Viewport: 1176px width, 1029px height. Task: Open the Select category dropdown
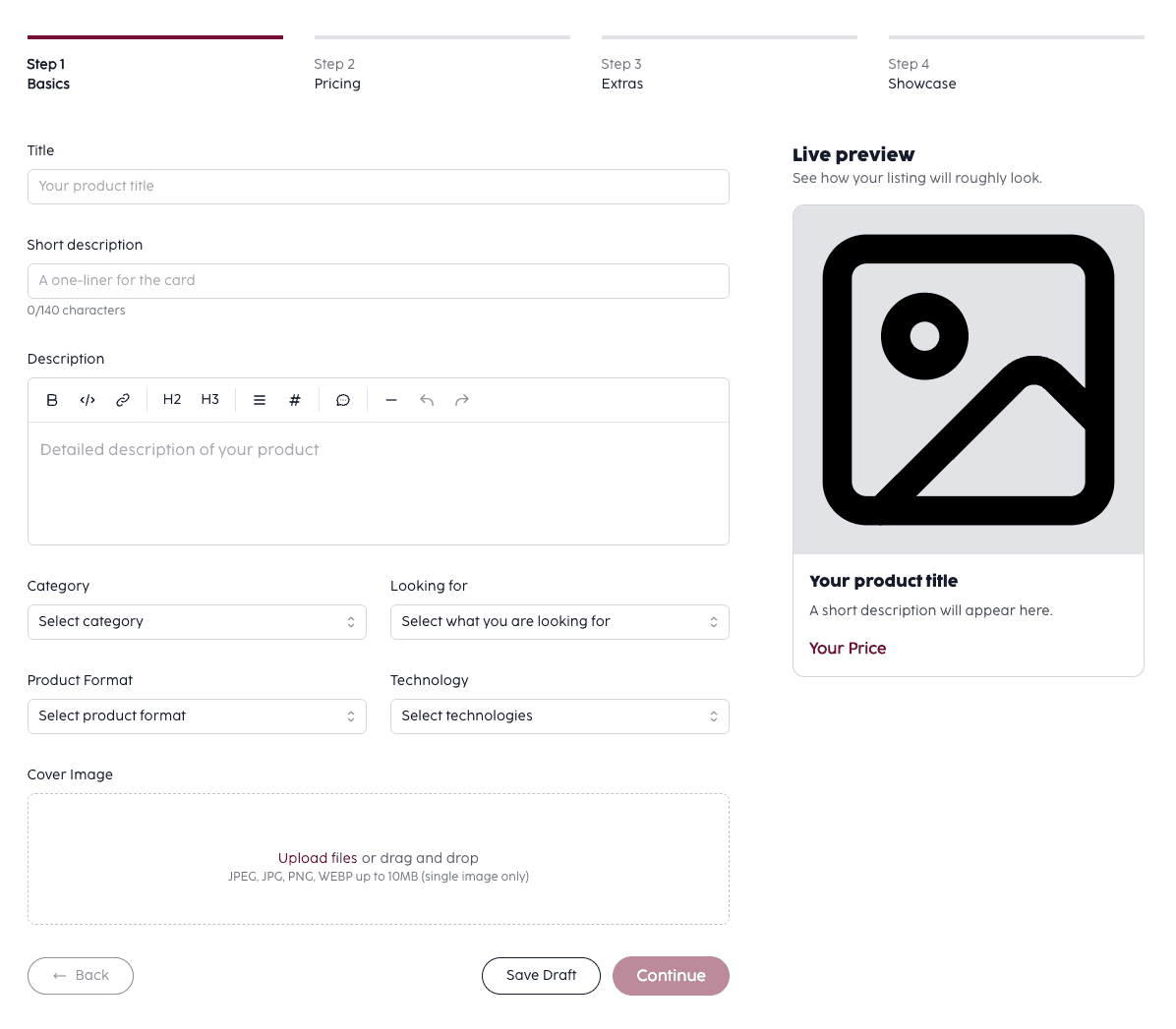click(x=197, y=622)
